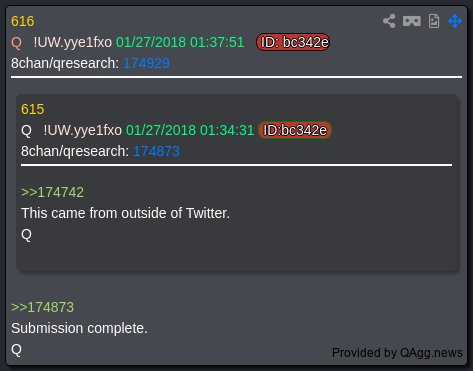The image size is (473, 371).
Task: Open the VR goggles view icon
Action: 412,21
